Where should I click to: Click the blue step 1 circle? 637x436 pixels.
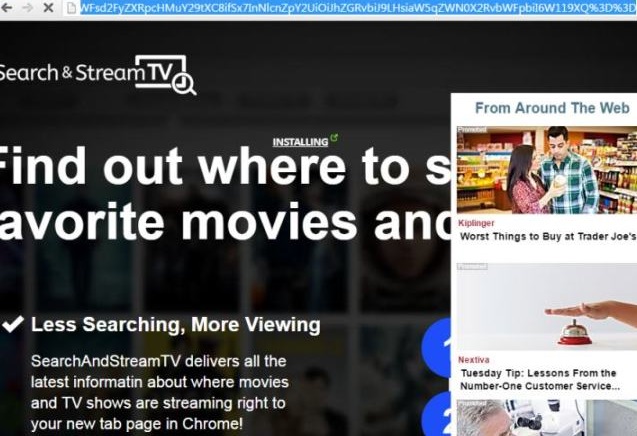pos(436,347)
